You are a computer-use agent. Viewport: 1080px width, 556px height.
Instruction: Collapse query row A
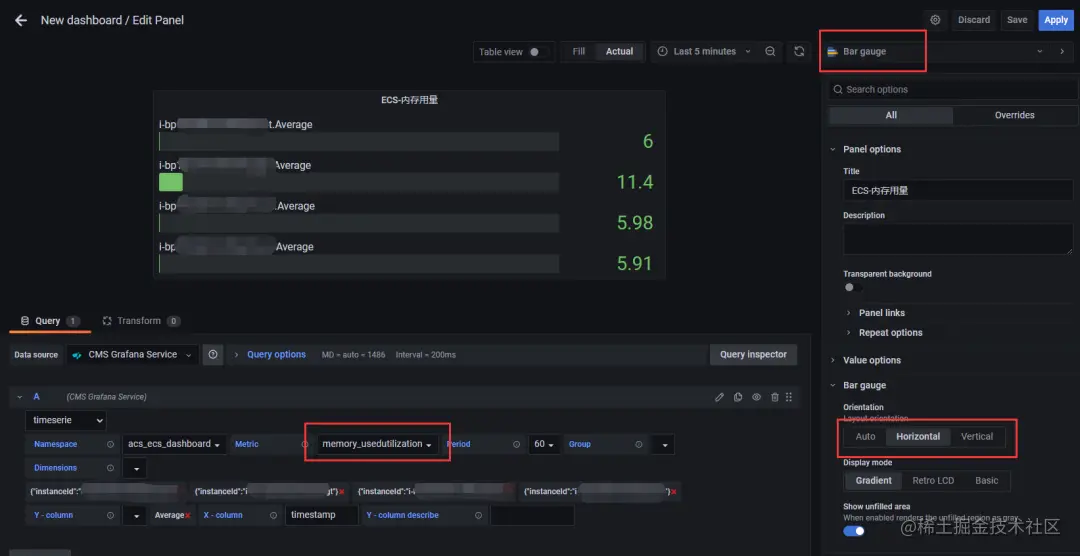(x=19, y=397)
